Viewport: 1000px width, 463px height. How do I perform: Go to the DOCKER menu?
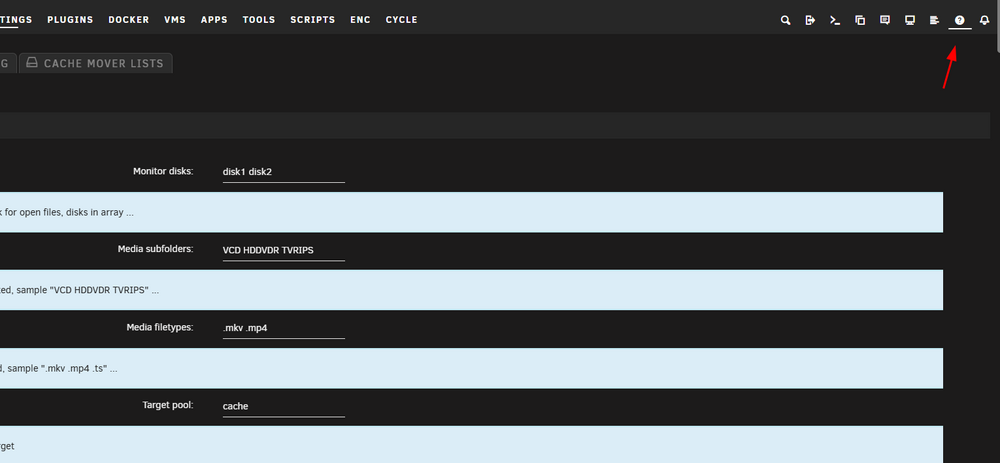129,20
